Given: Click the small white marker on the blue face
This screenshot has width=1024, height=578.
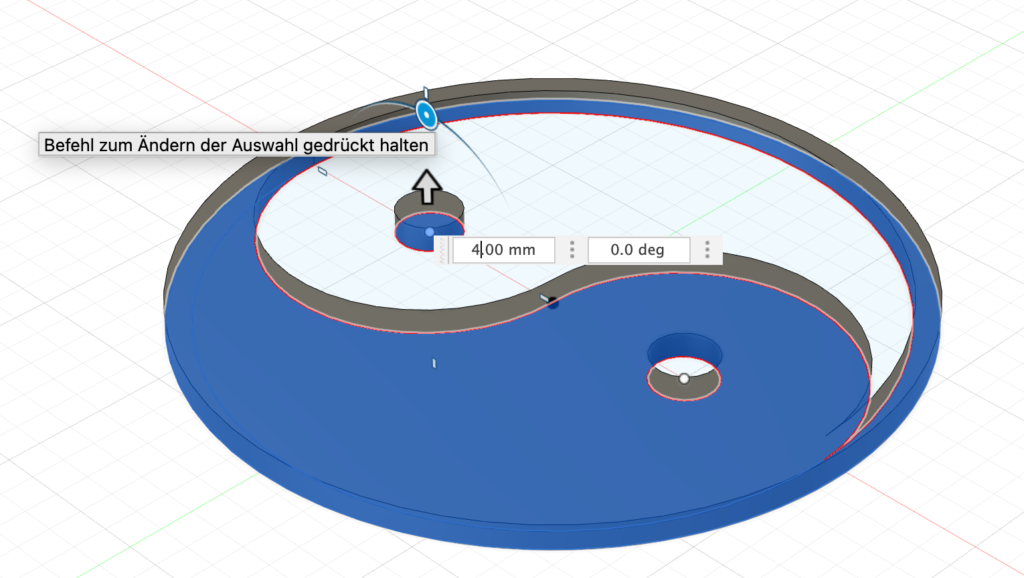Looking at the screenshot, I should (434, 363).
